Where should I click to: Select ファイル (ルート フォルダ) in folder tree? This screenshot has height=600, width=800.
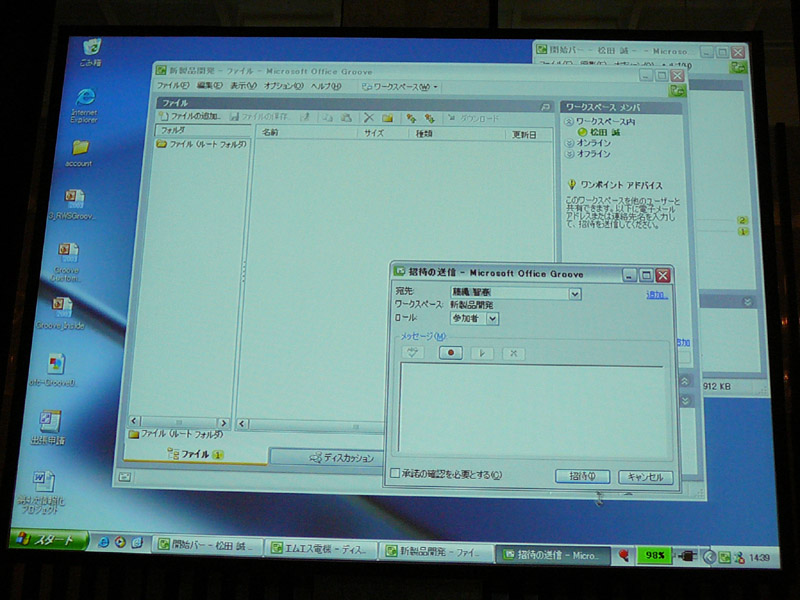click(202, 144)
